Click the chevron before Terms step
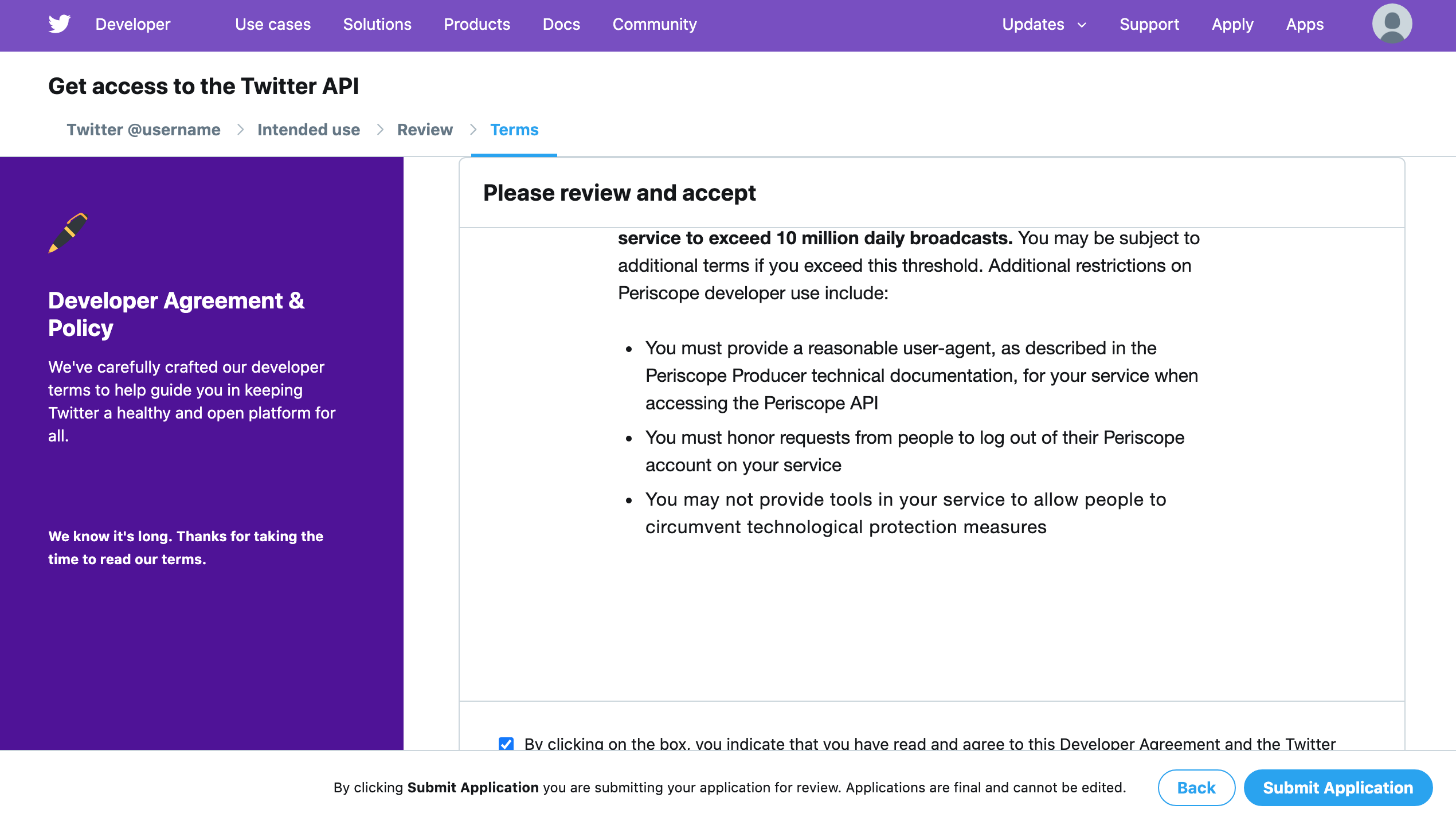The image size is (1456, 821). 473,130
